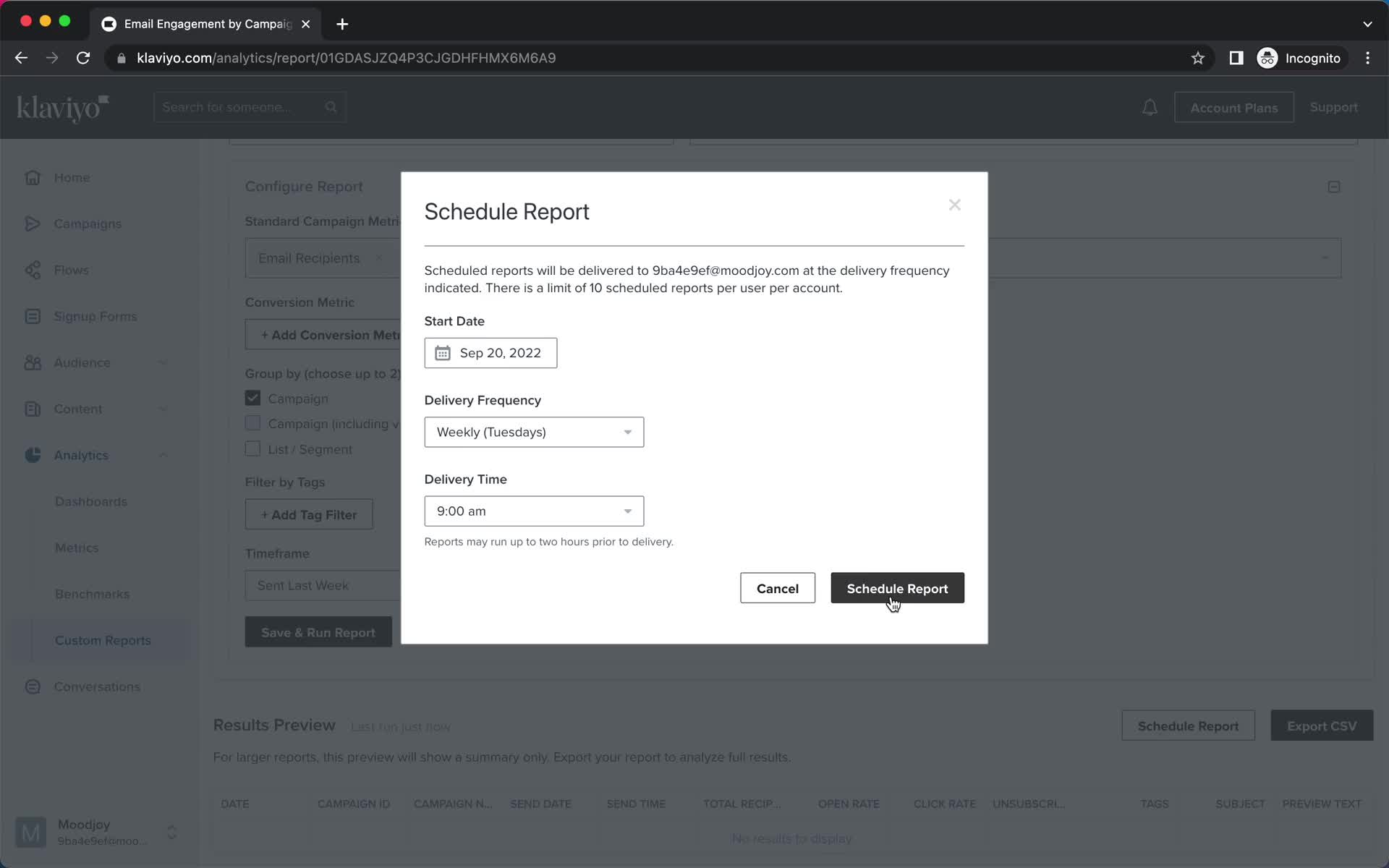
Task: Click Schedule Report in Results Preview
Action: click(1188, 726)
